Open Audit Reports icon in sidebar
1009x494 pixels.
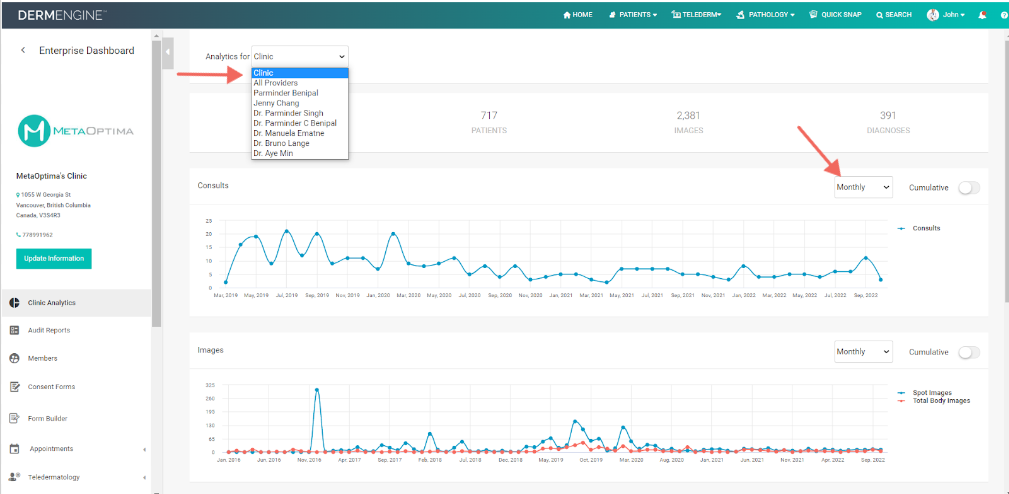pos(14,330)
